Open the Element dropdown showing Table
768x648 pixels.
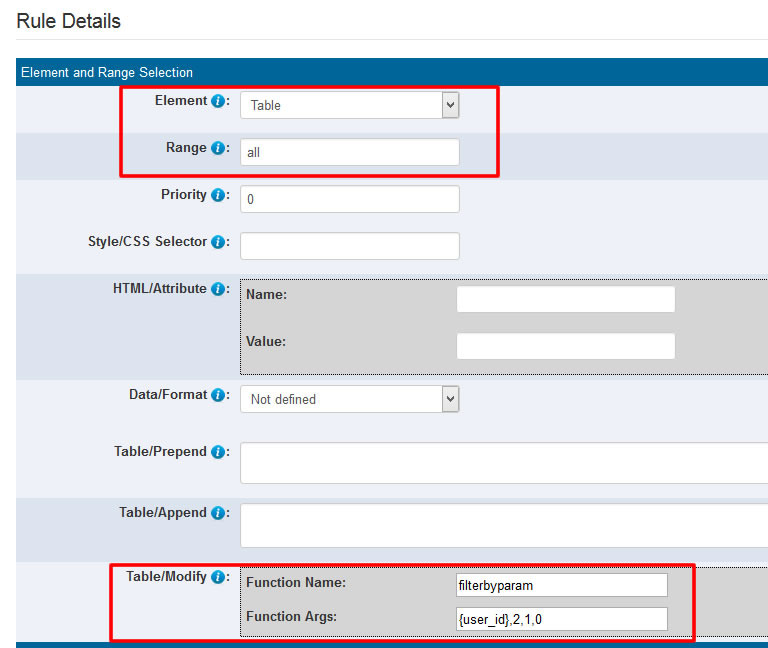point(349,105)
